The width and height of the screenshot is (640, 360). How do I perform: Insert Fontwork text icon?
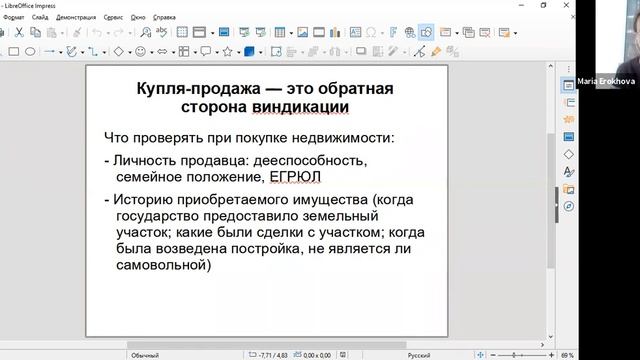click(393, 32)
